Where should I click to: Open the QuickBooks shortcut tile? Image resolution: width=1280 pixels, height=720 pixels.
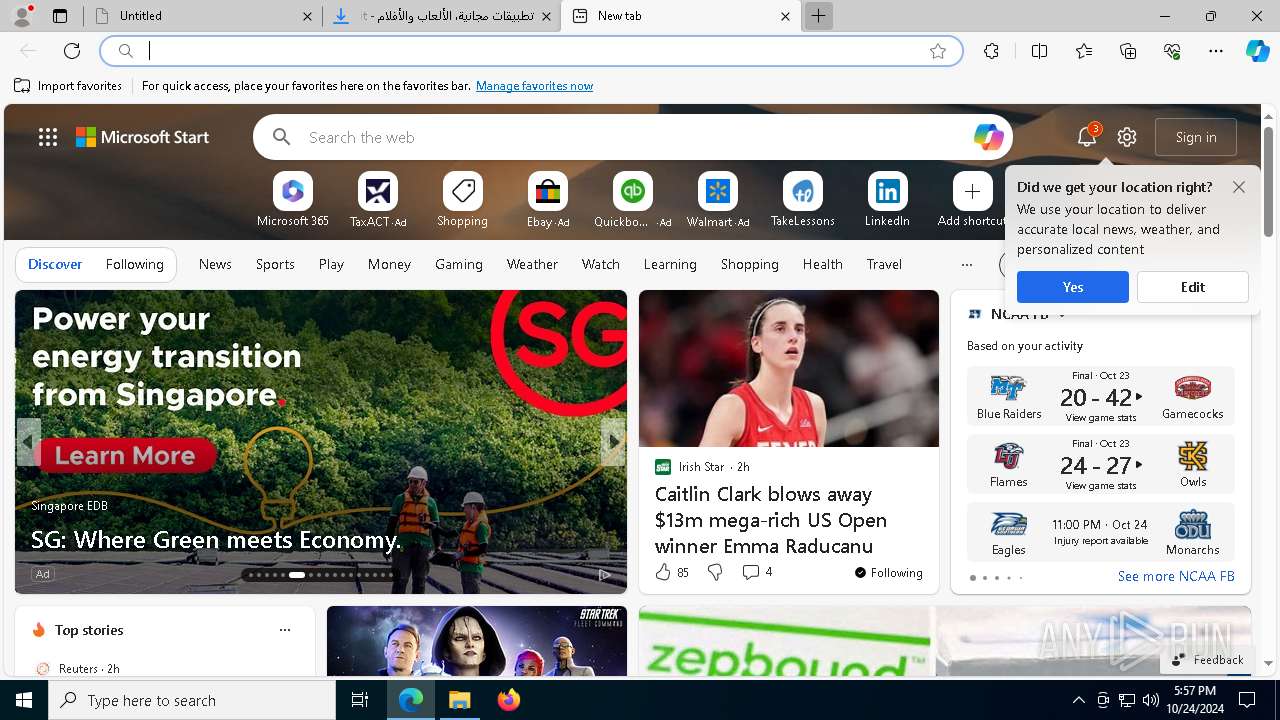coord(632,199)
